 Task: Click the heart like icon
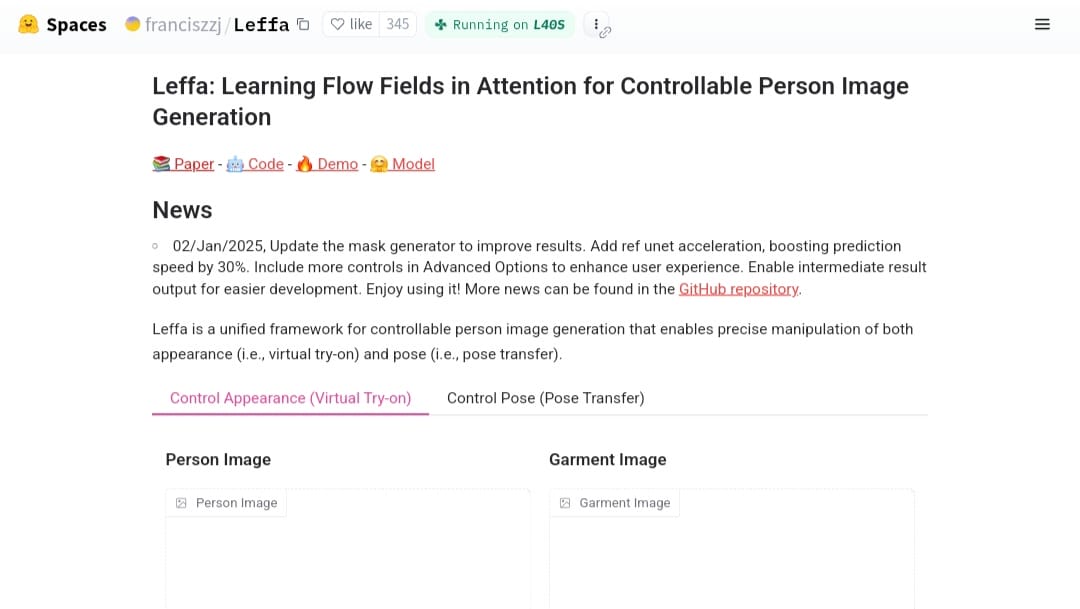pyautogui.click(x=338, y=24)
